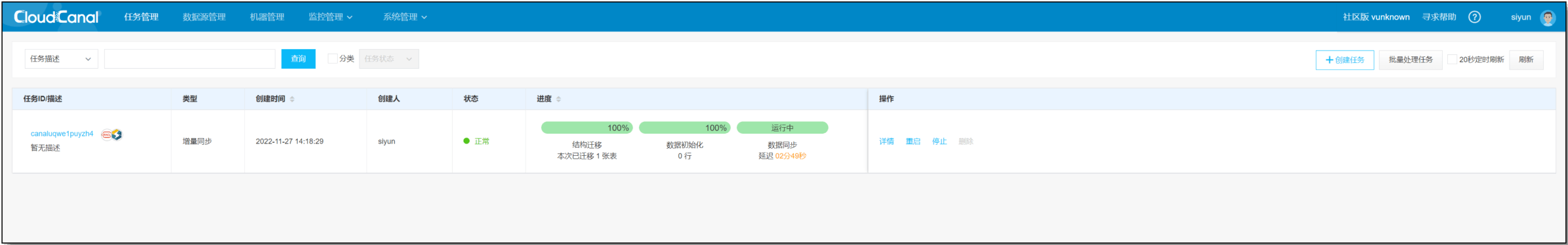Click the 2022-11-27 14:18:29 creation time
This screenshot has height=245, width=1568.
pyautogui.click(x=289, y=141)
